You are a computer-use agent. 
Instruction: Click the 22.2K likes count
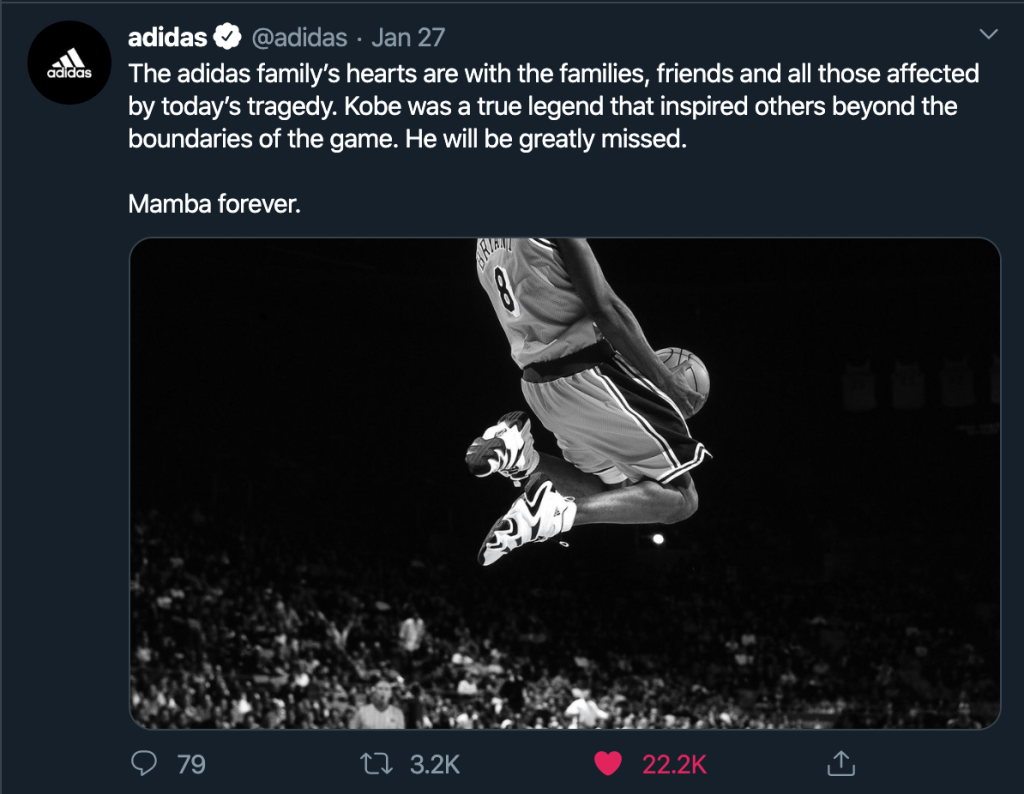[674, 765]
